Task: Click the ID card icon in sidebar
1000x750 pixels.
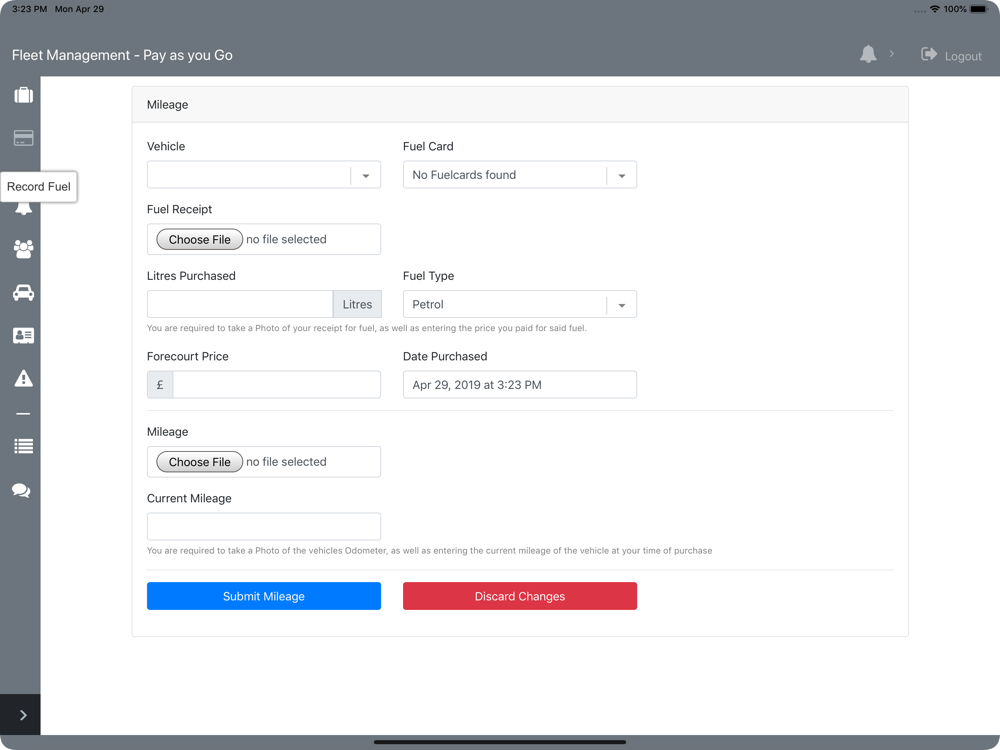Action: (x=23, y=336)
